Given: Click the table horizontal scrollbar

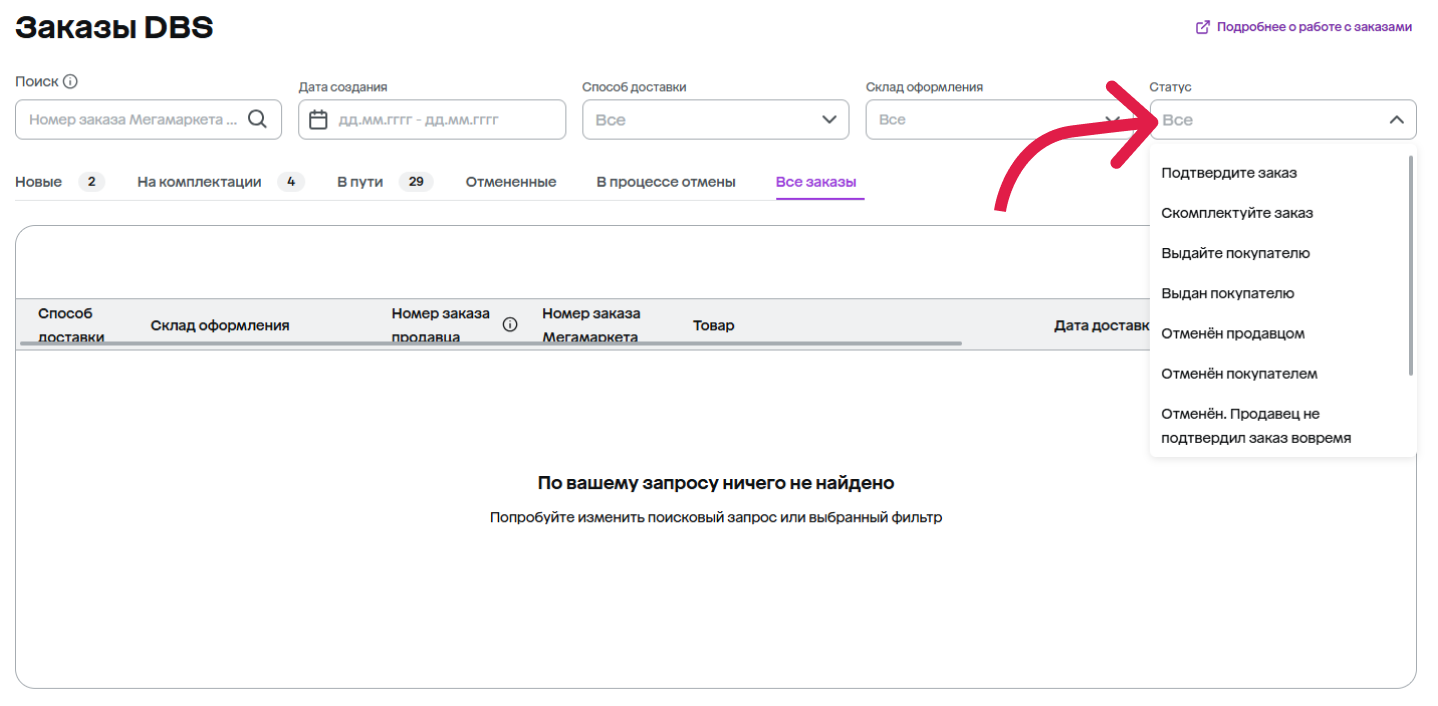Looking at the screenshot, I should pos(490,343).
